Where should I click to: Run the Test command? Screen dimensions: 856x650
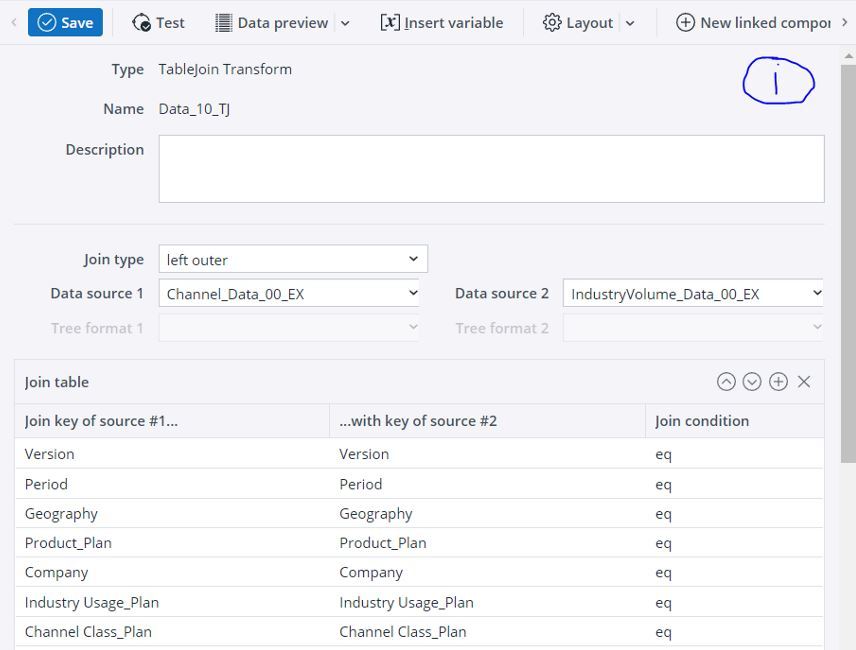point(159,22)
